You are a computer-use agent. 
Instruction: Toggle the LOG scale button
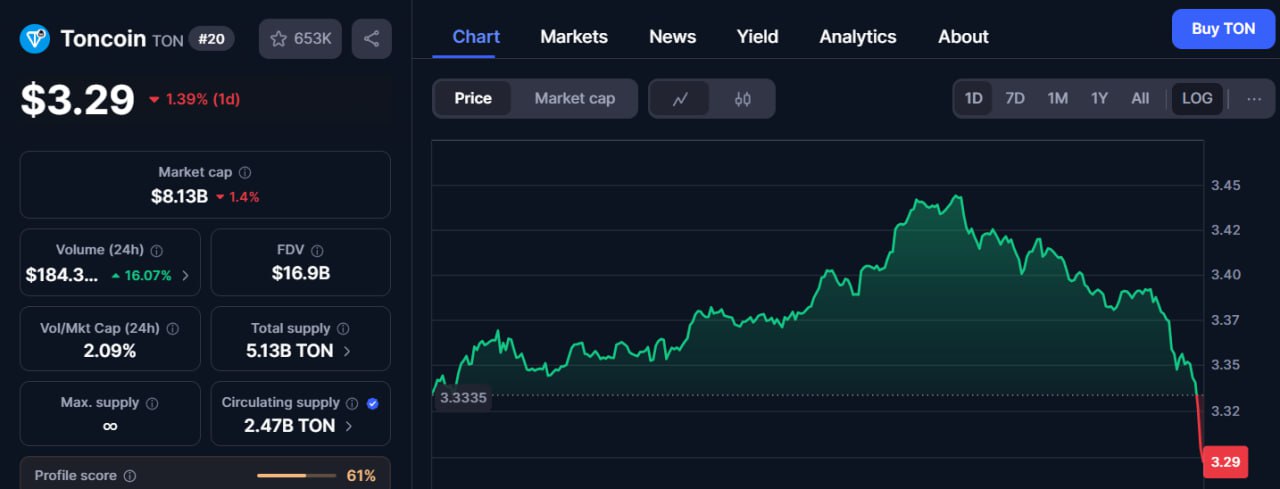pos(1197,98)
